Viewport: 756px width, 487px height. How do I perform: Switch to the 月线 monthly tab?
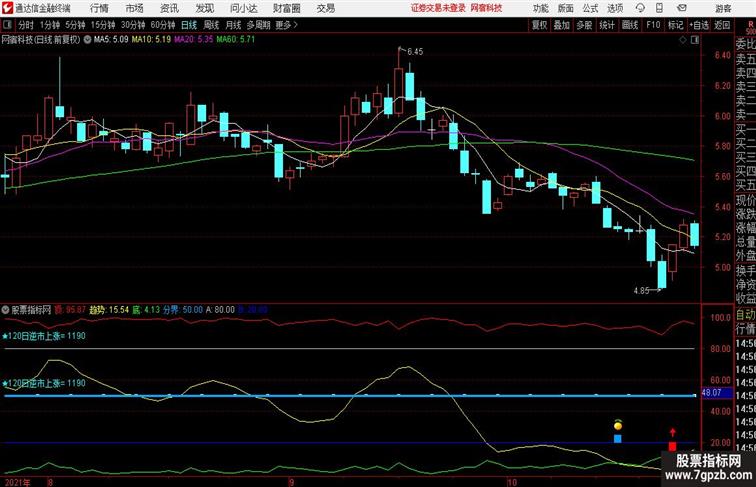coord(233,25)
